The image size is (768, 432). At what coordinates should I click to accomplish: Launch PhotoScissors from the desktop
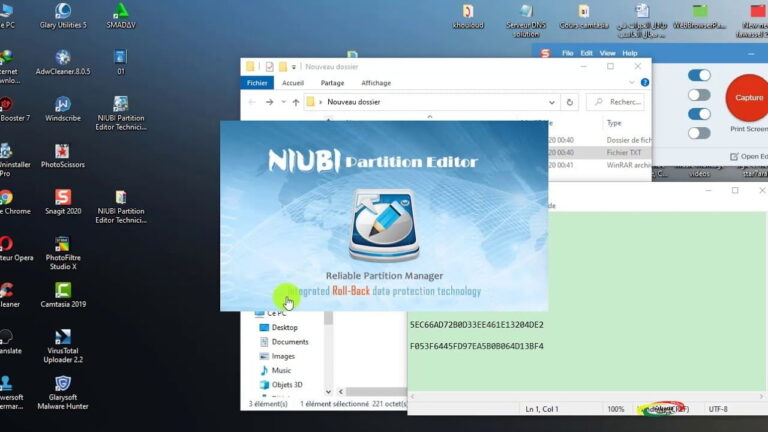point(63,155)
